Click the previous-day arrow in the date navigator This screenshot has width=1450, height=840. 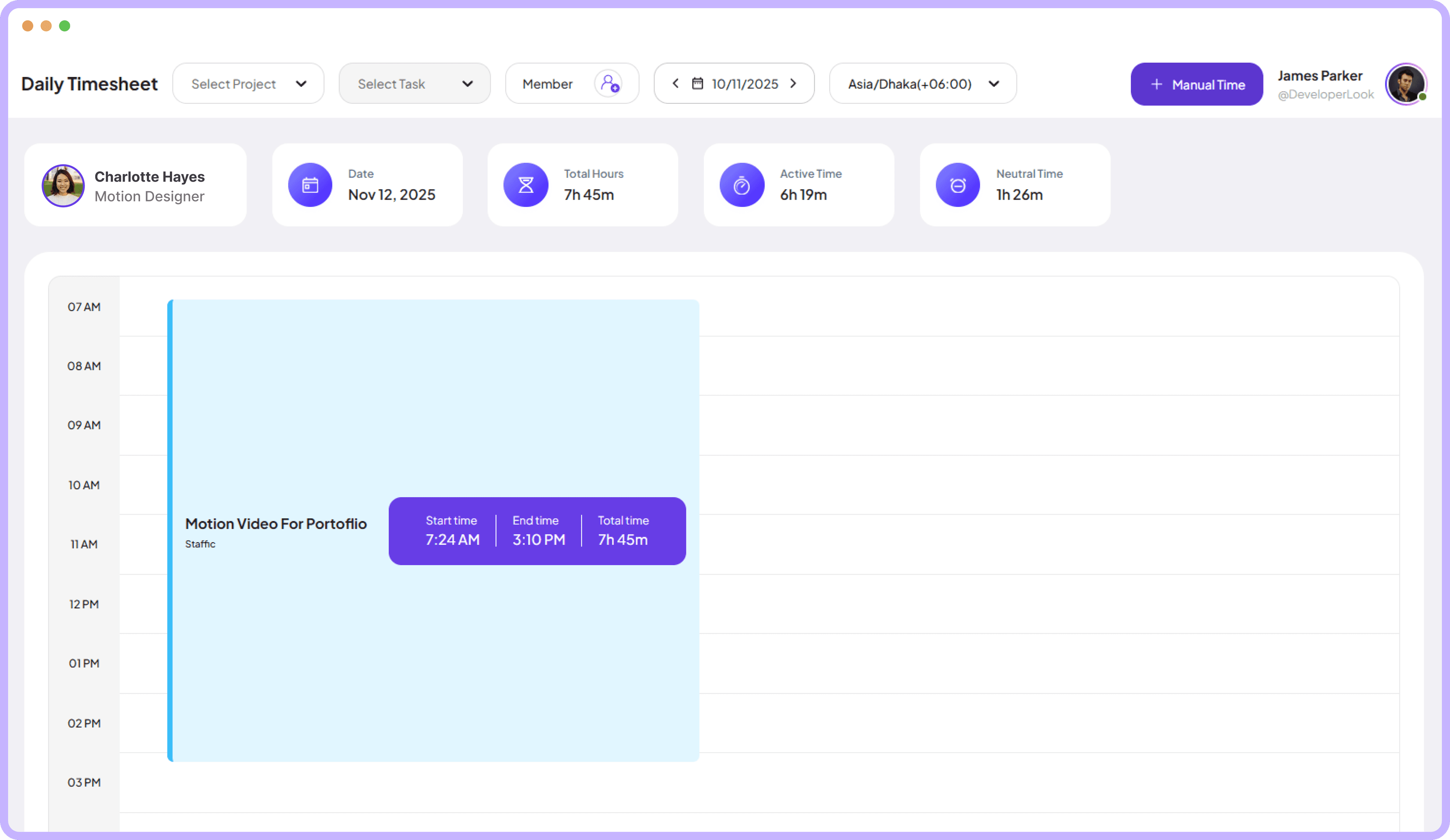pyautogui.click(x=676, y=83)
